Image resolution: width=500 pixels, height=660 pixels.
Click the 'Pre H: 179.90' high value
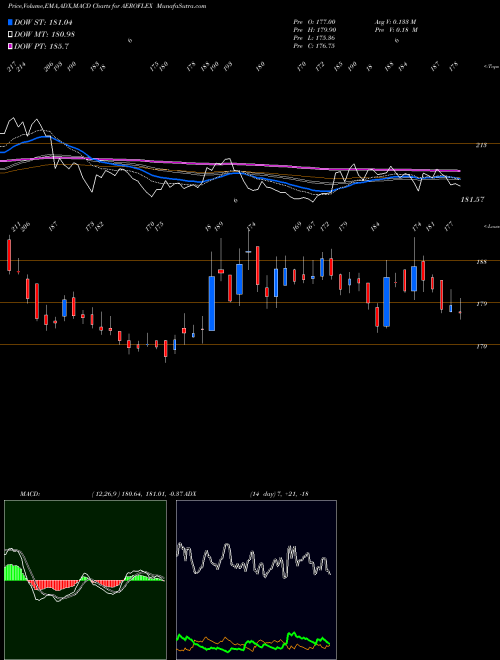click(x=314, y=30)
